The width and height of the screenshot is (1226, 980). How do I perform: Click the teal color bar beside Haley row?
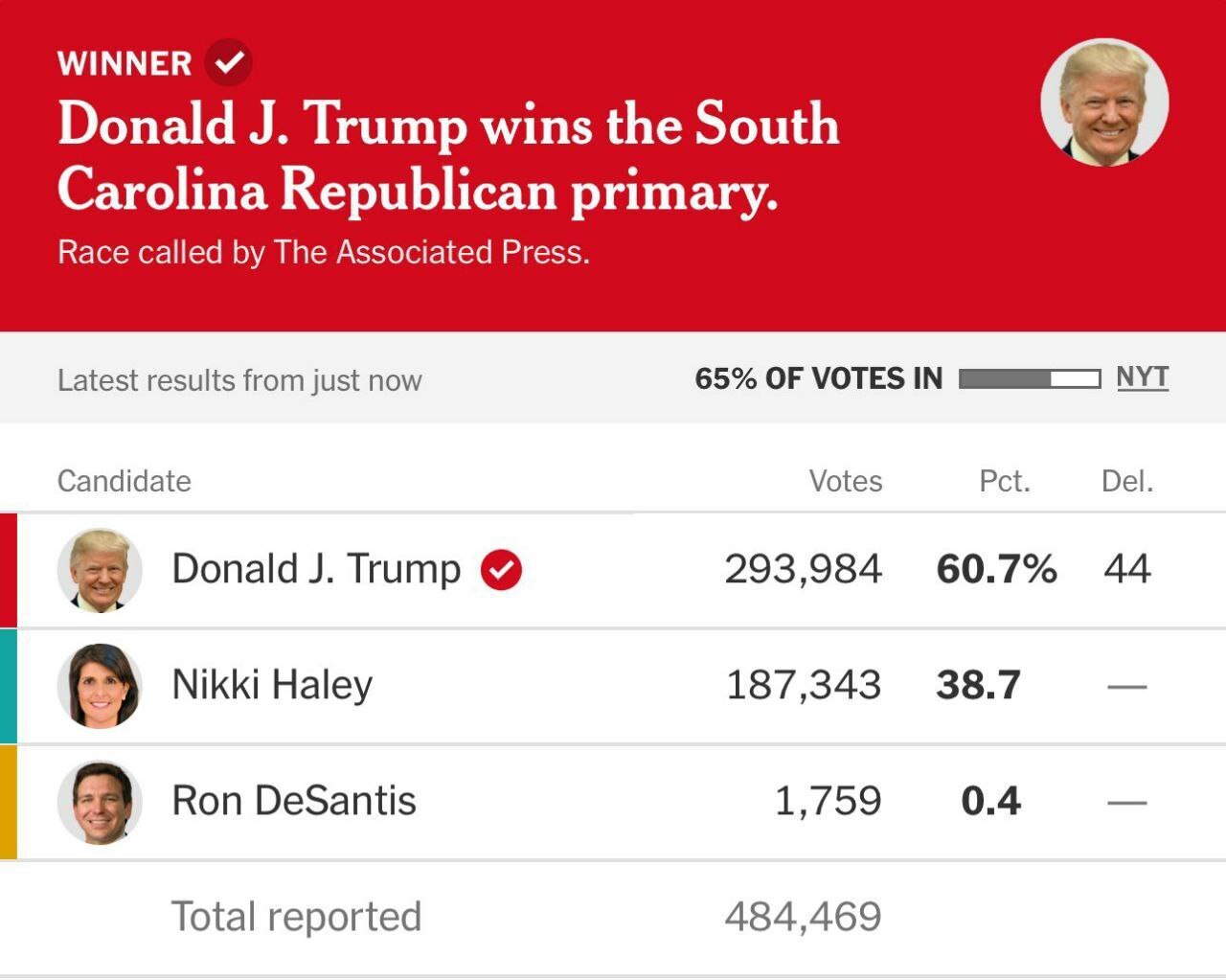pyautogui.click(x=9, y=686)
